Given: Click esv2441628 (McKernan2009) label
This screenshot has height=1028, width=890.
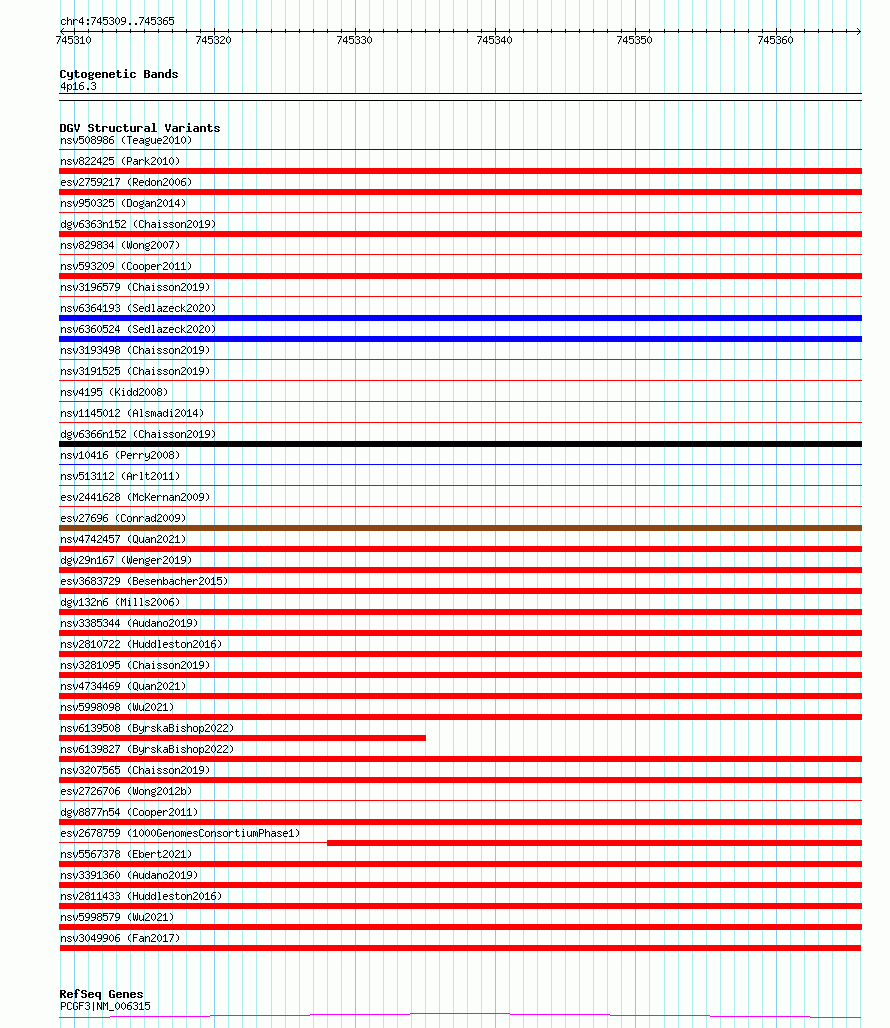Looking at the screenshot, I should (x=135, y=497).
